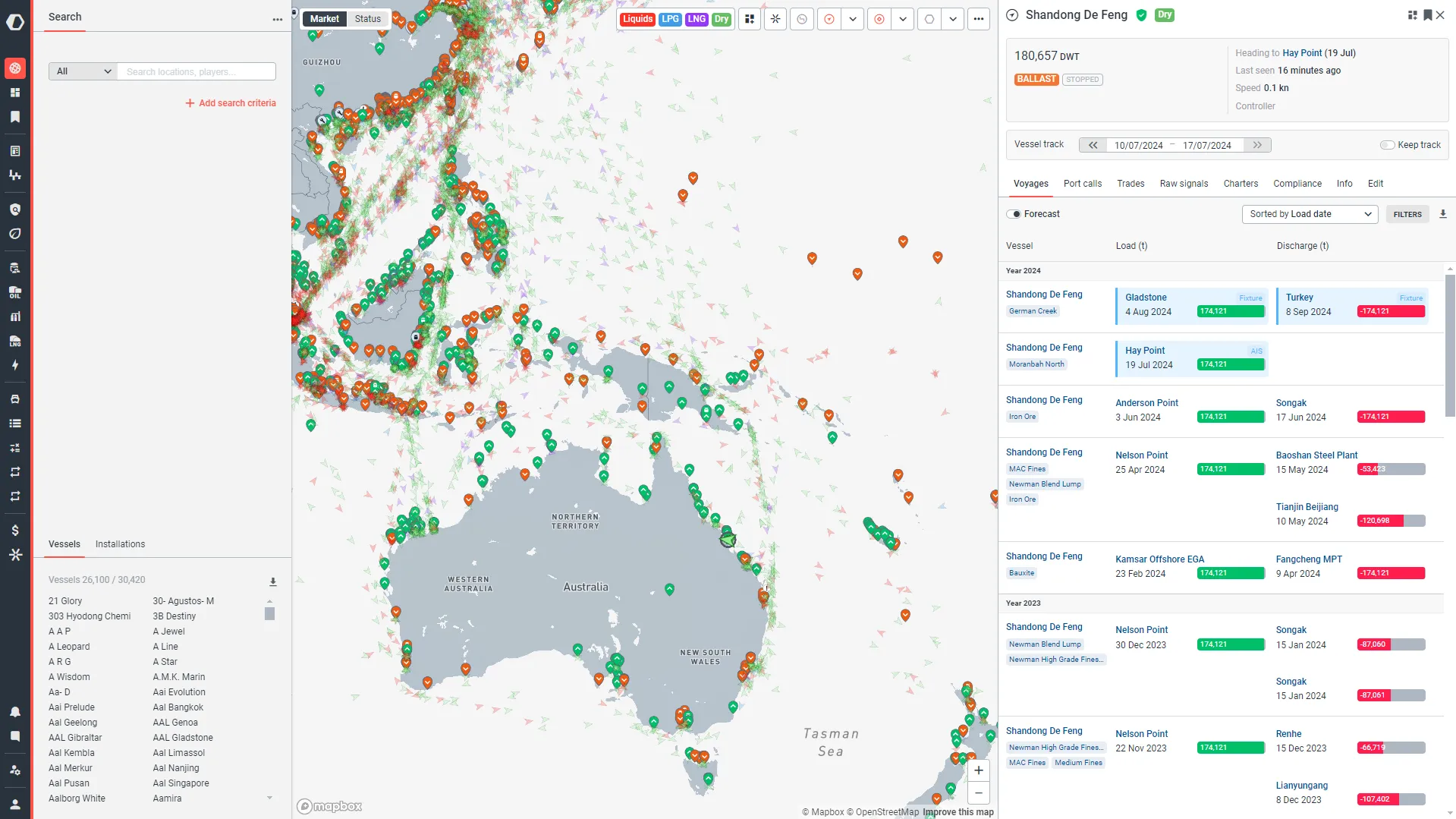Enable the Keep track switch

pos(1387,145)
